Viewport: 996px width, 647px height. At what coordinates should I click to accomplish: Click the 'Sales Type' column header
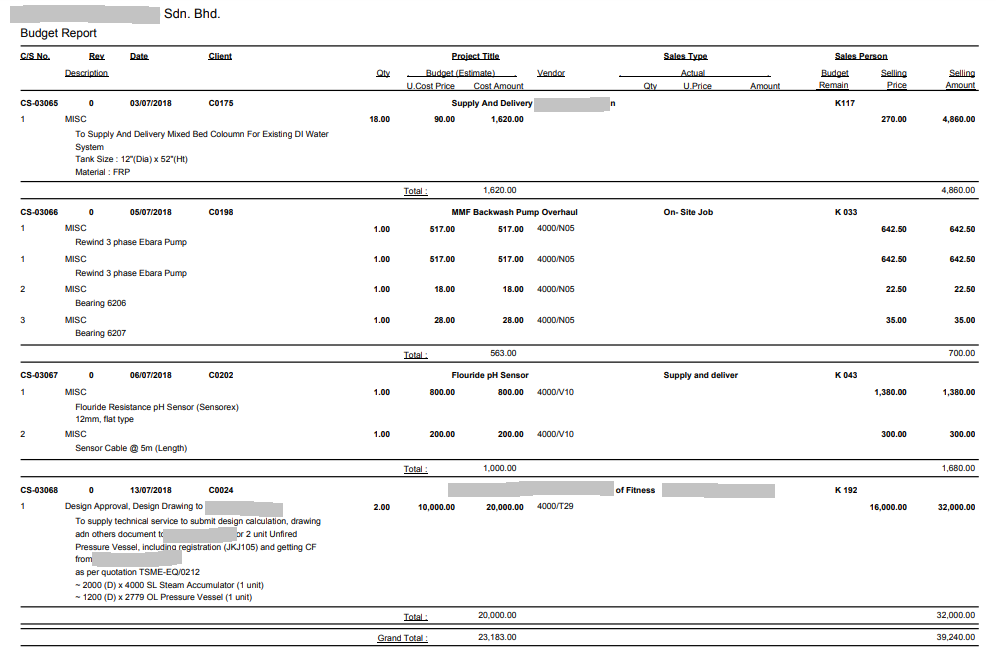[x=685, y=56]
